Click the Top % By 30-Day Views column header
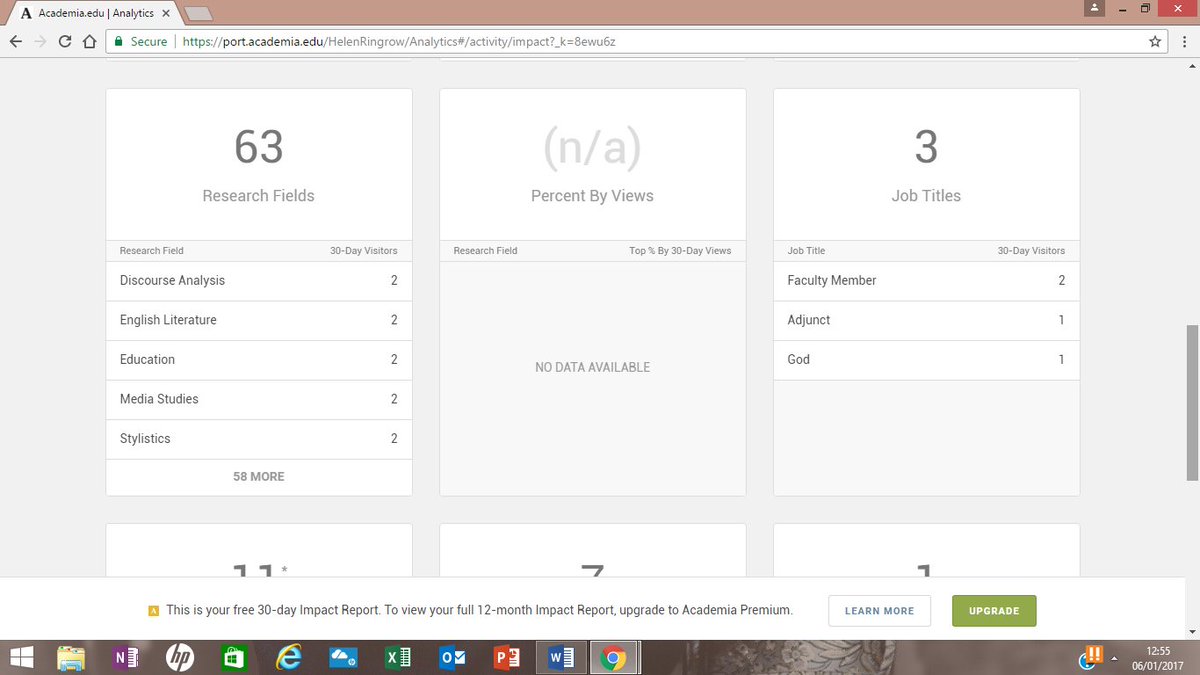Image resolution: width=1200 pixels, height=675 pixels. coord(680,251)
